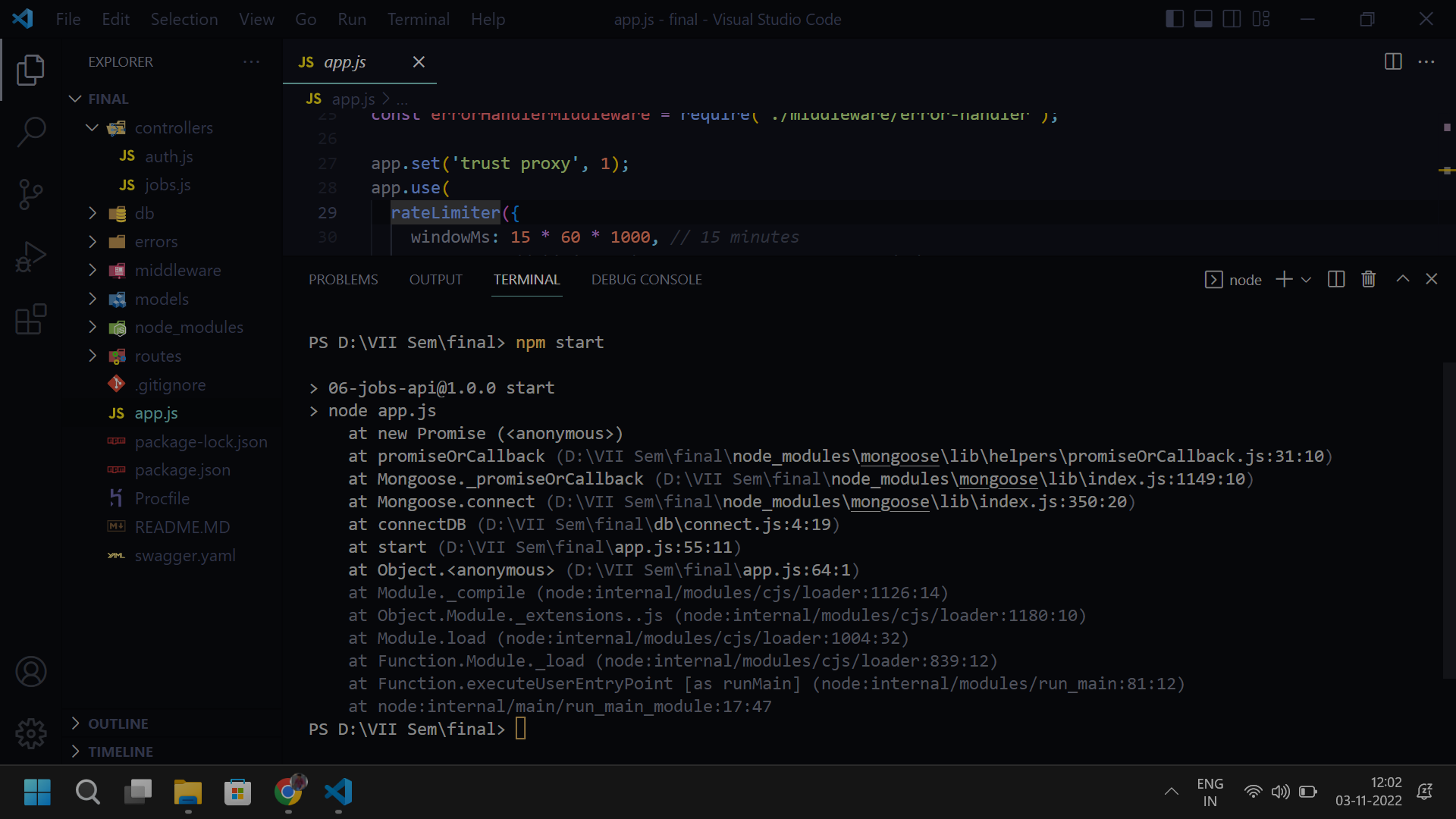This screenshot has width=1456, height=819.
Task: Open Explorer views and more actions
Action: tap(251, 62)
